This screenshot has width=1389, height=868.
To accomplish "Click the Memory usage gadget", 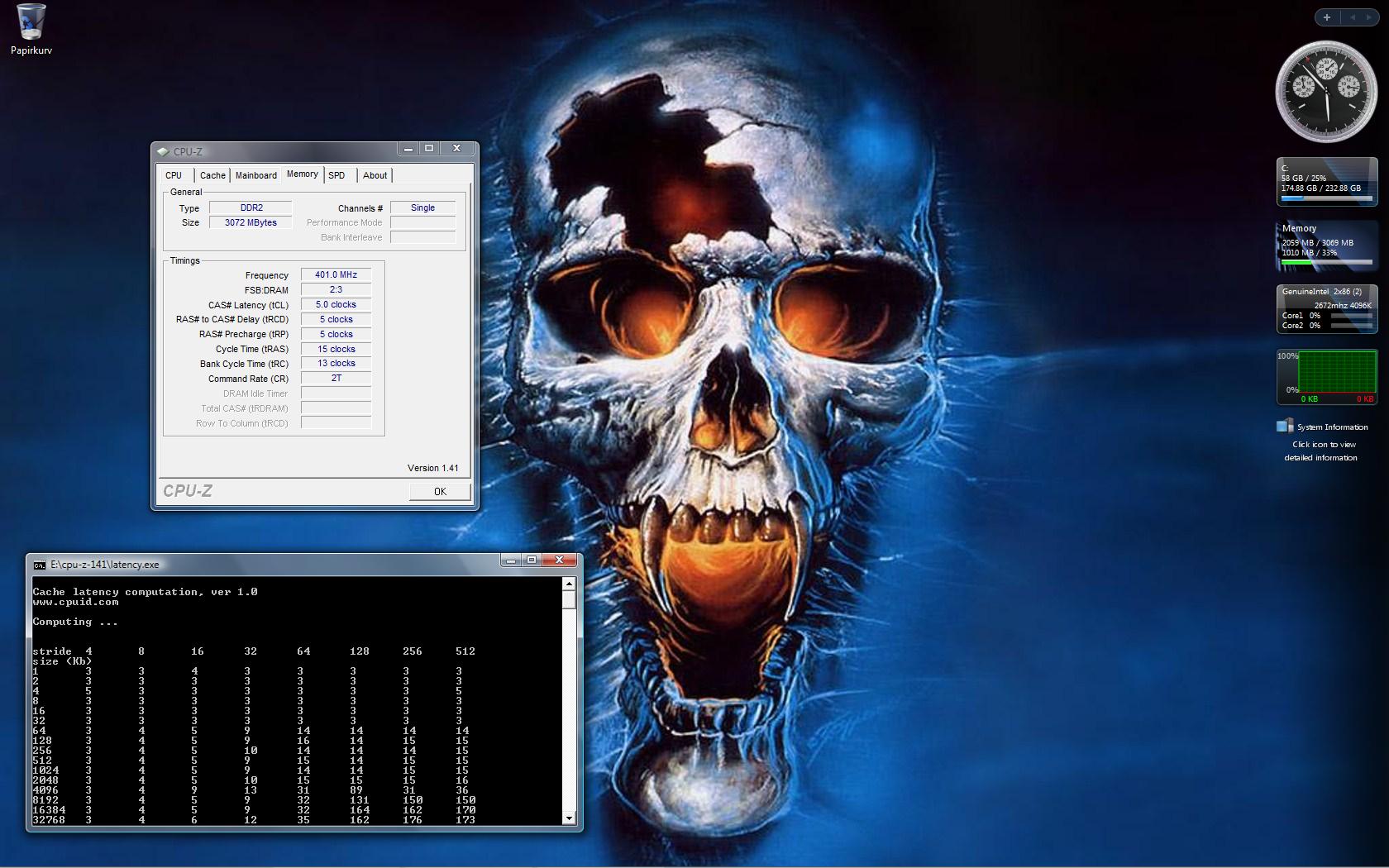I will [1326, 246].
